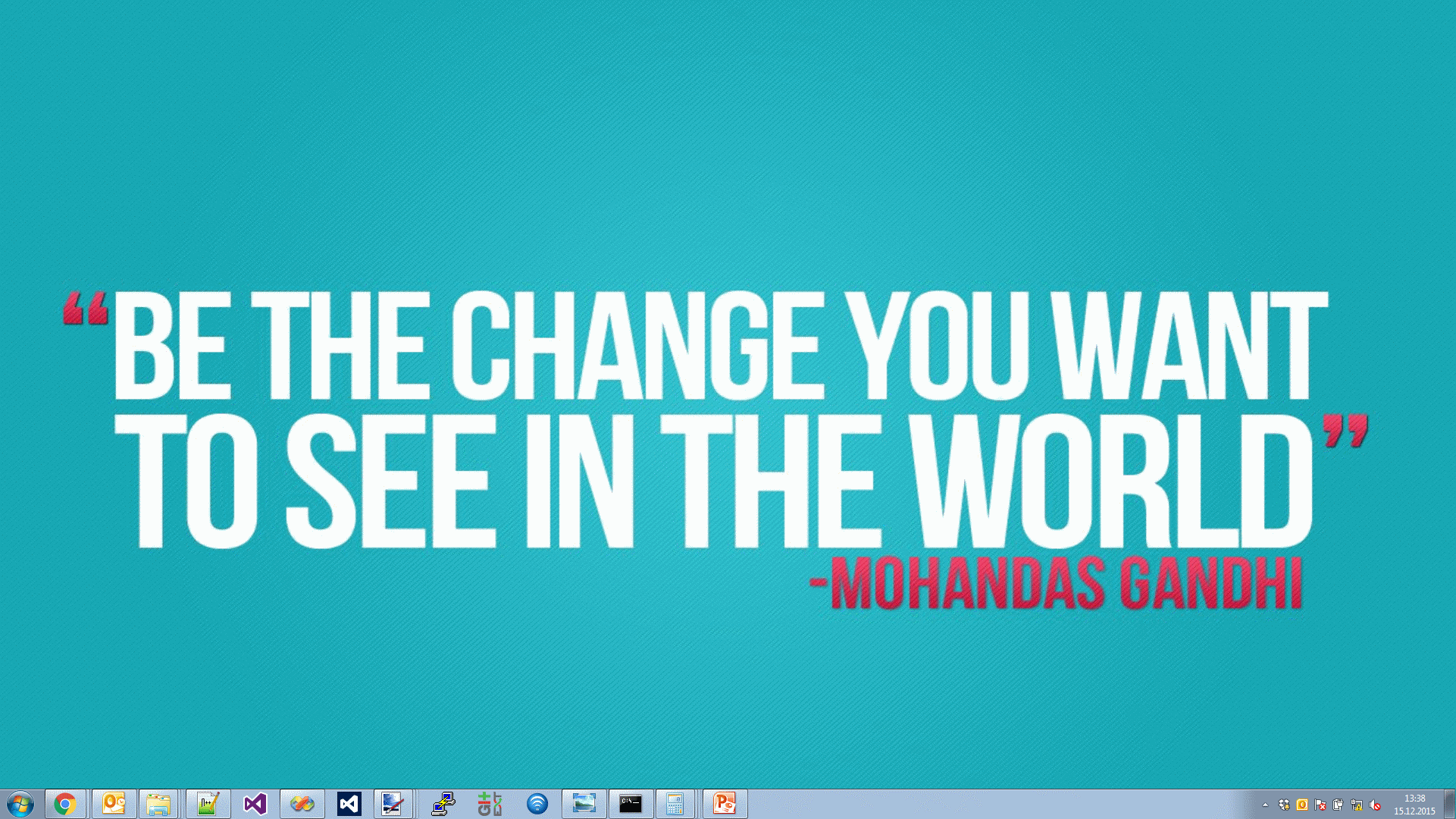
Task: Open the colorful infinity-logo taskbar app
Action: point(302,804)
